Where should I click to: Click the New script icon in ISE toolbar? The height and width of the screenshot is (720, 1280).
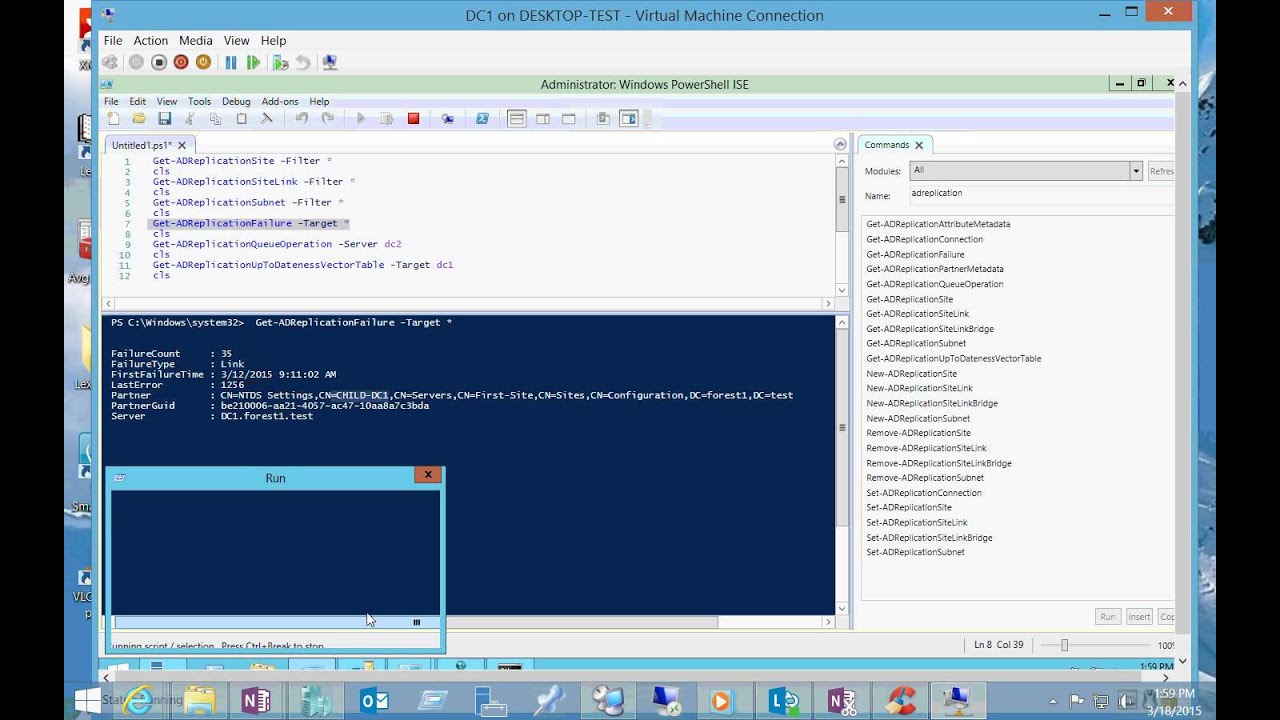[x=113, y=119]
